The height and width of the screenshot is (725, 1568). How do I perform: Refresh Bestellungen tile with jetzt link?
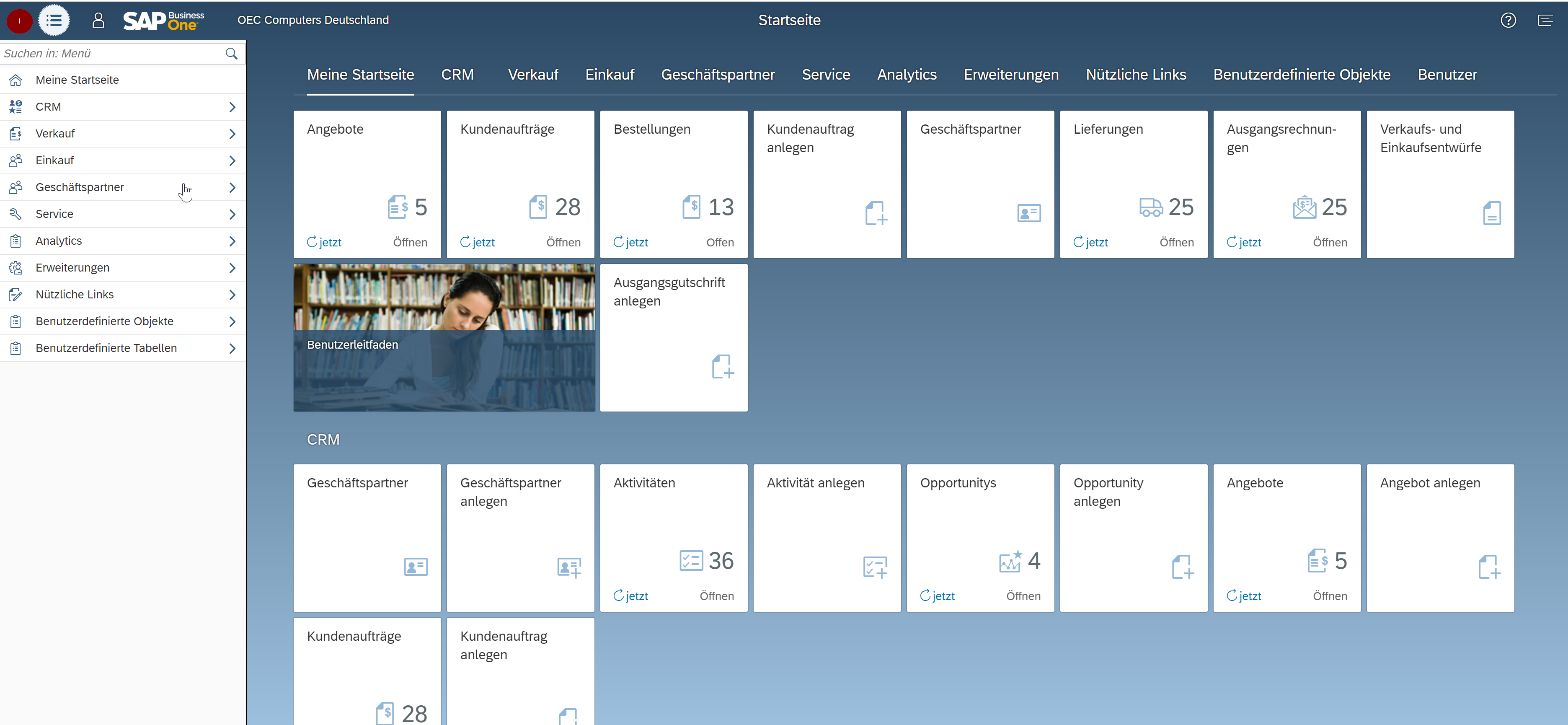click(x=630, y=242)
